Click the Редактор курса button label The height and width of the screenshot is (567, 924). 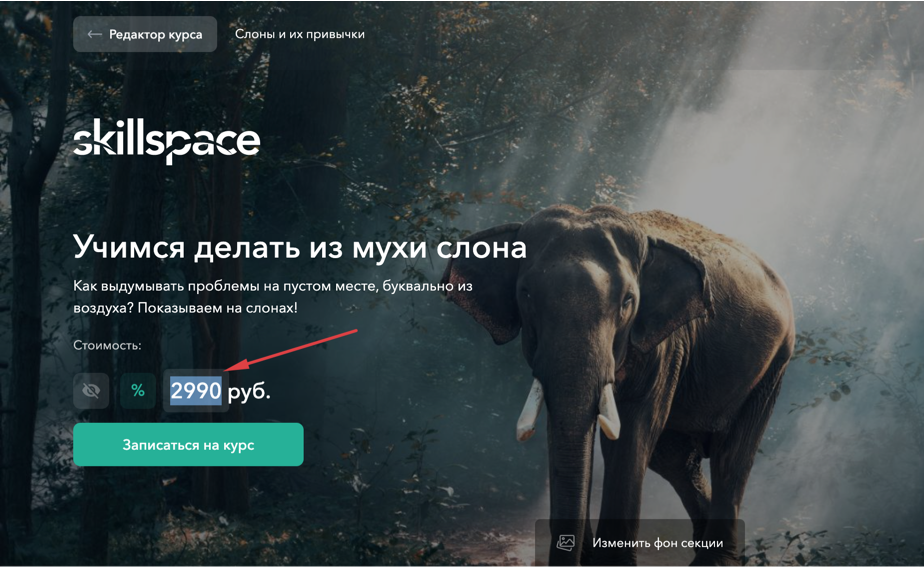156,35
